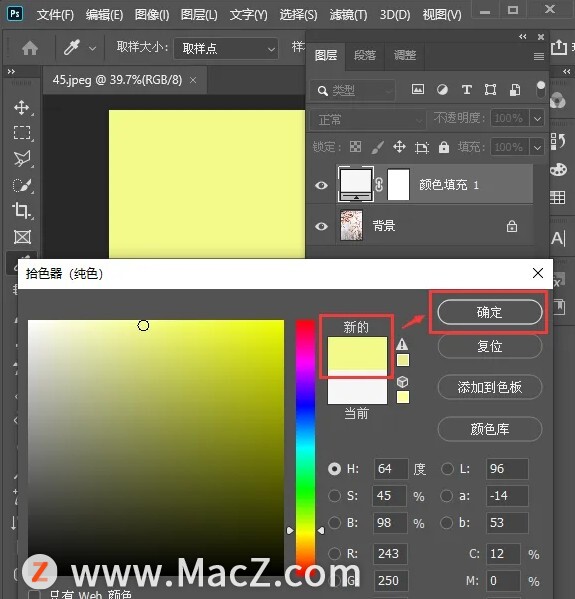Screen dimensions: 575x599
Task: Filter layers by shape layer icon
Action: (x=490, y=90)
